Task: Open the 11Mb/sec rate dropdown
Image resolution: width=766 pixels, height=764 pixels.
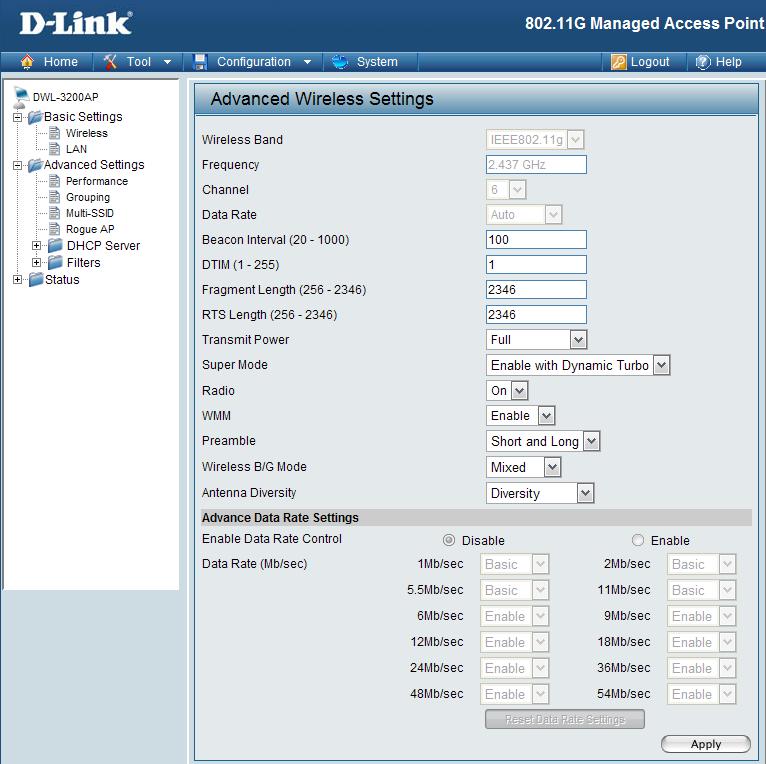Action: [x=702, y=590]
